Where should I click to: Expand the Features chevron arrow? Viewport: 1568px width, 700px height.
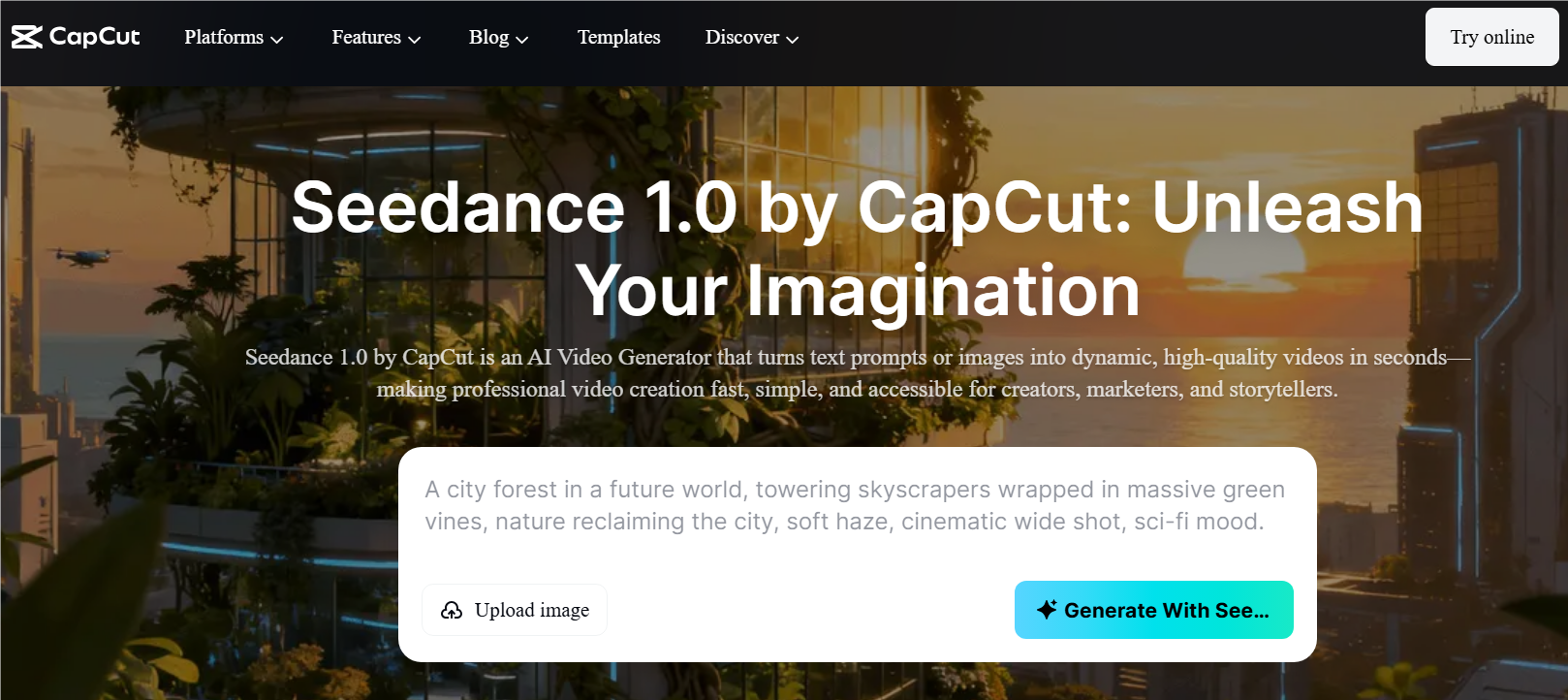tap(415, 39)
